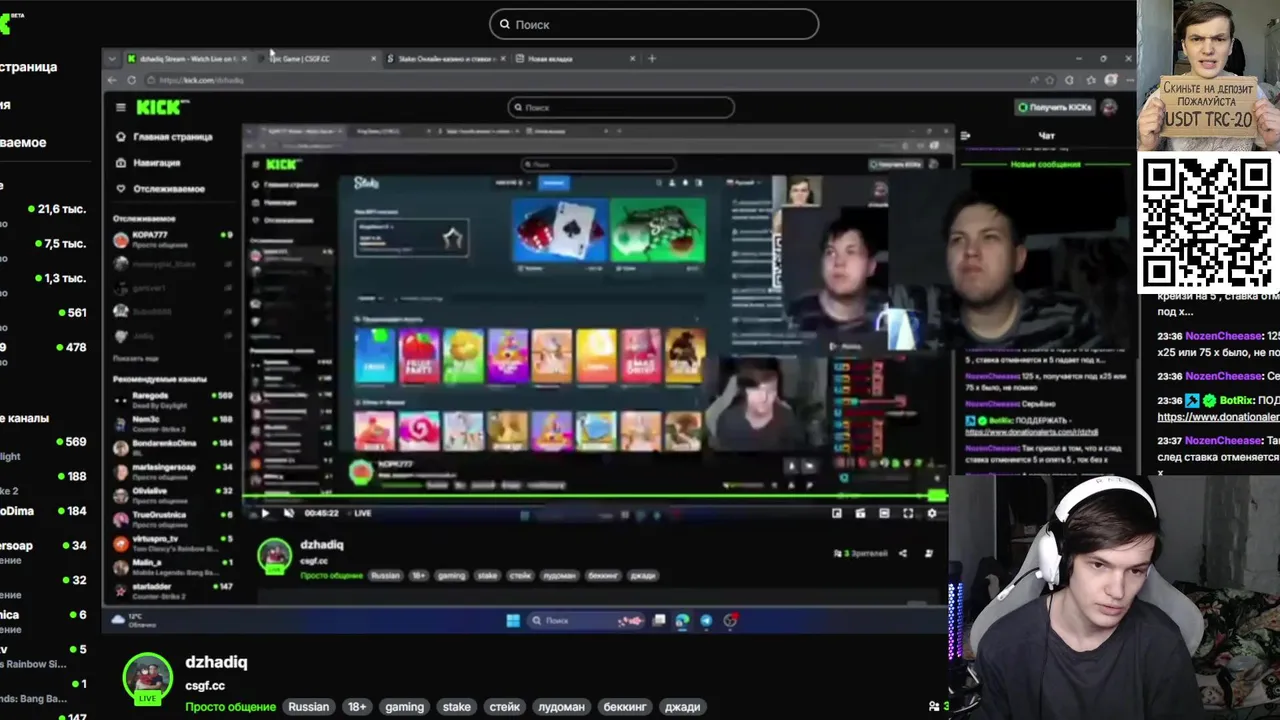
Task: Click the play button in the stream player
Action: (265, 513)
